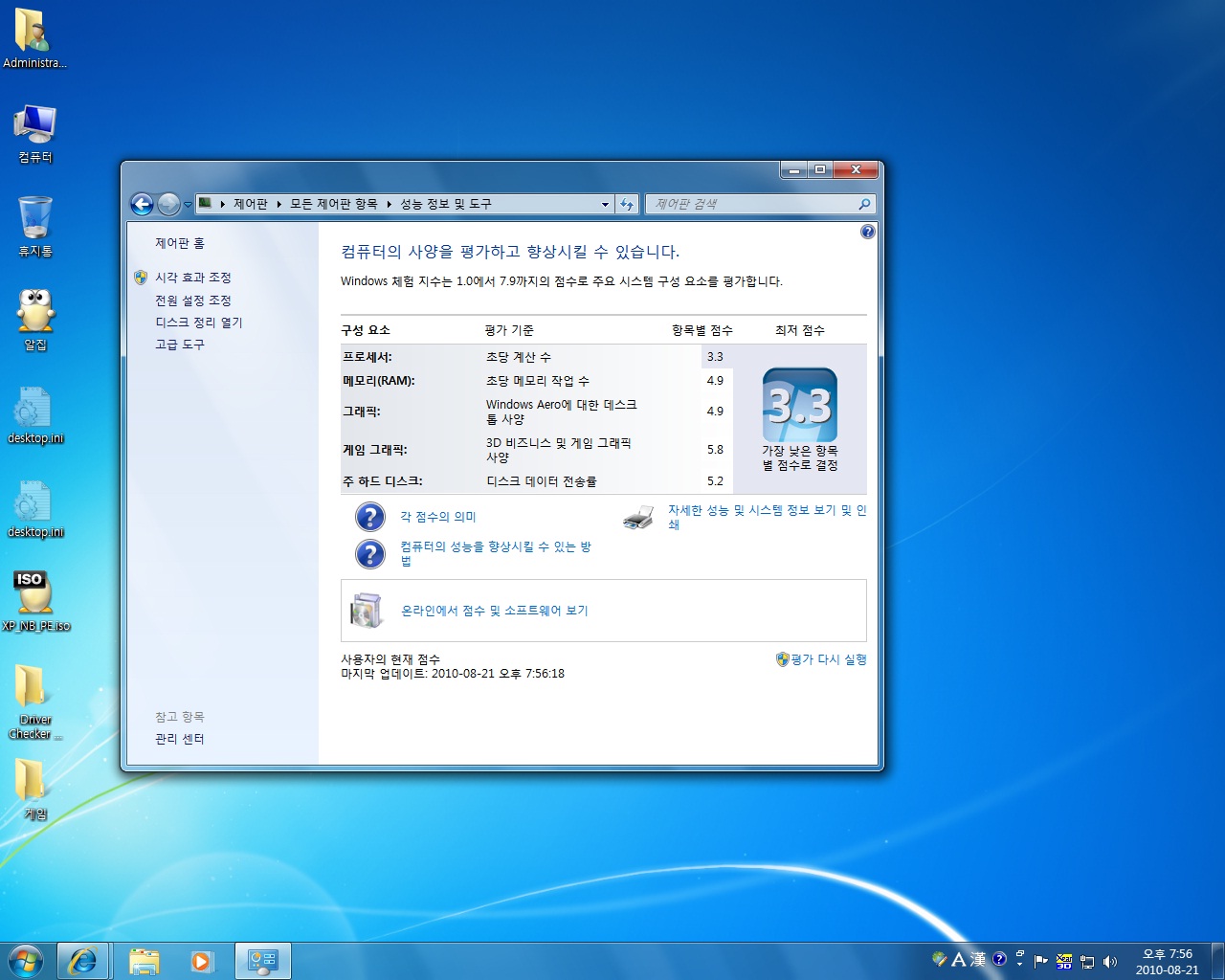Click the folder icon in address bar
Viewport: 1225px width, 980px height.
click(205, 203)
